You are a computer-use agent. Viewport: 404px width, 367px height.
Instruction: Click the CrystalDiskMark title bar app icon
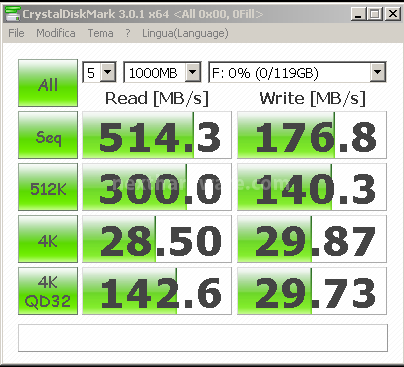point(13,14)
